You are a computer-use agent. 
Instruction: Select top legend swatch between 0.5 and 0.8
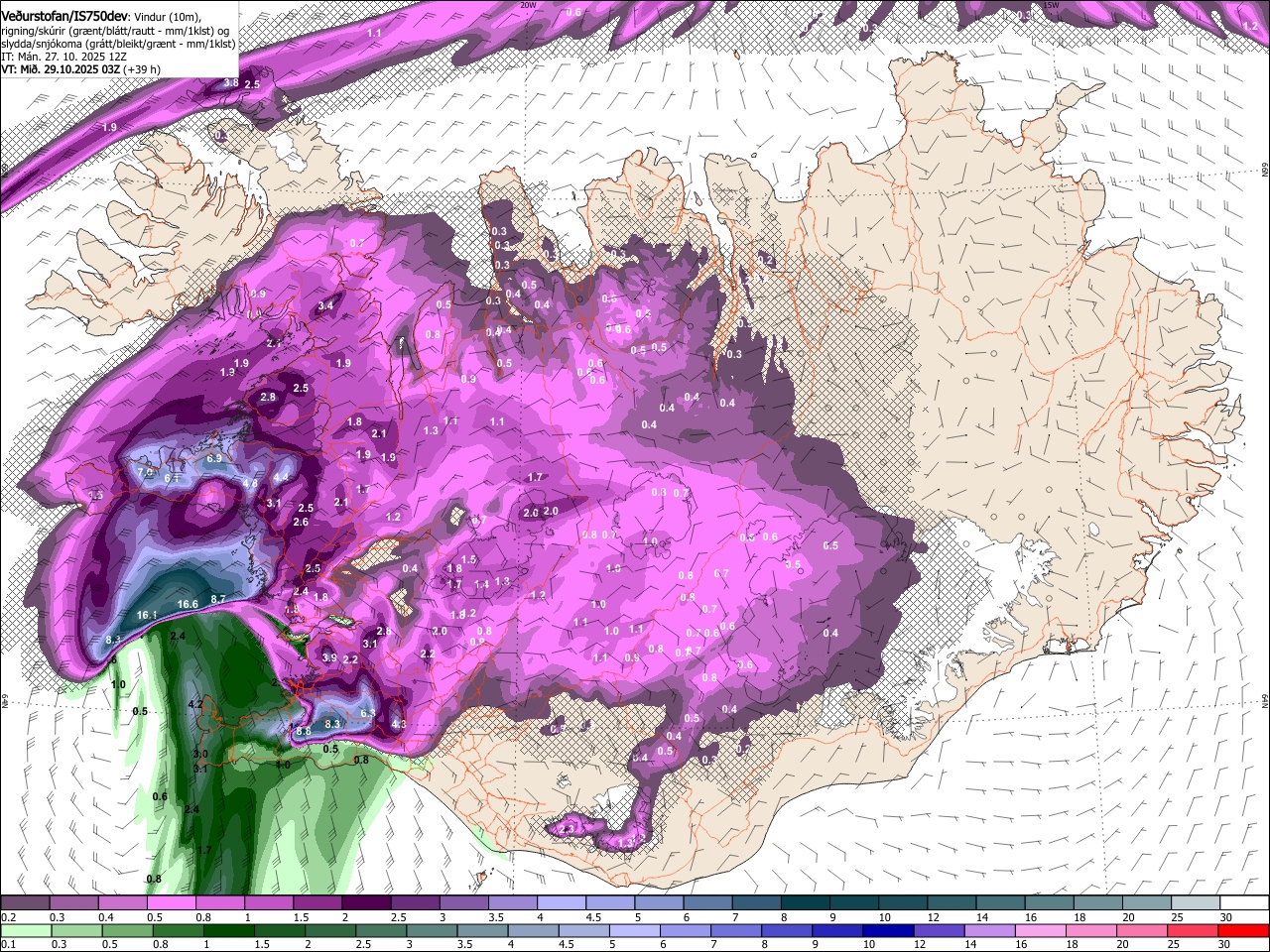[171, 903]
